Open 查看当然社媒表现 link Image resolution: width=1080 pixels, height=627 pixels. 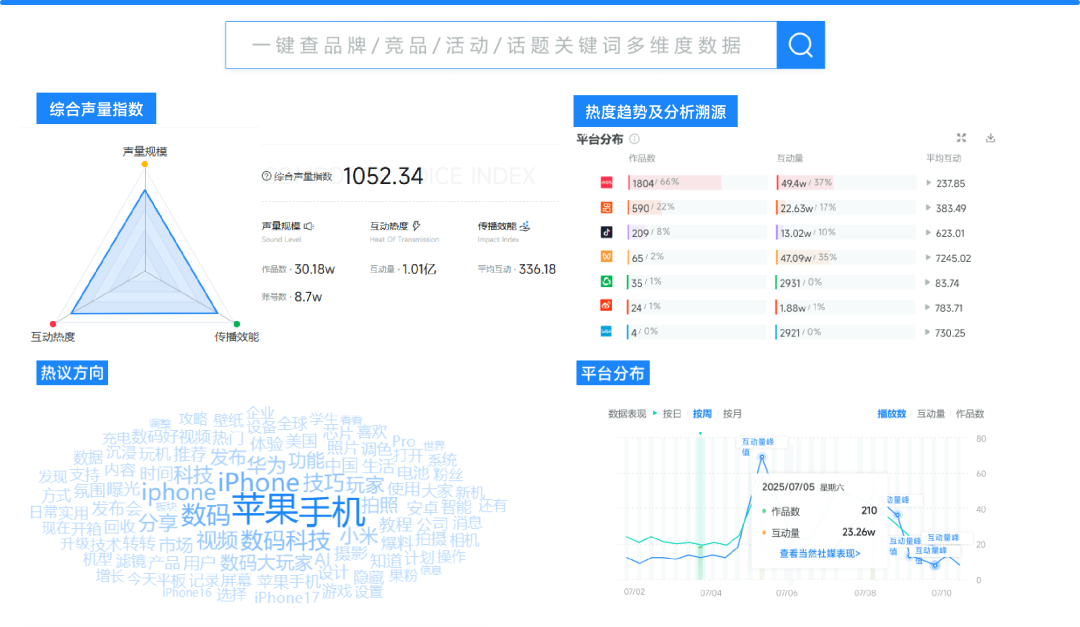point(819,552)
